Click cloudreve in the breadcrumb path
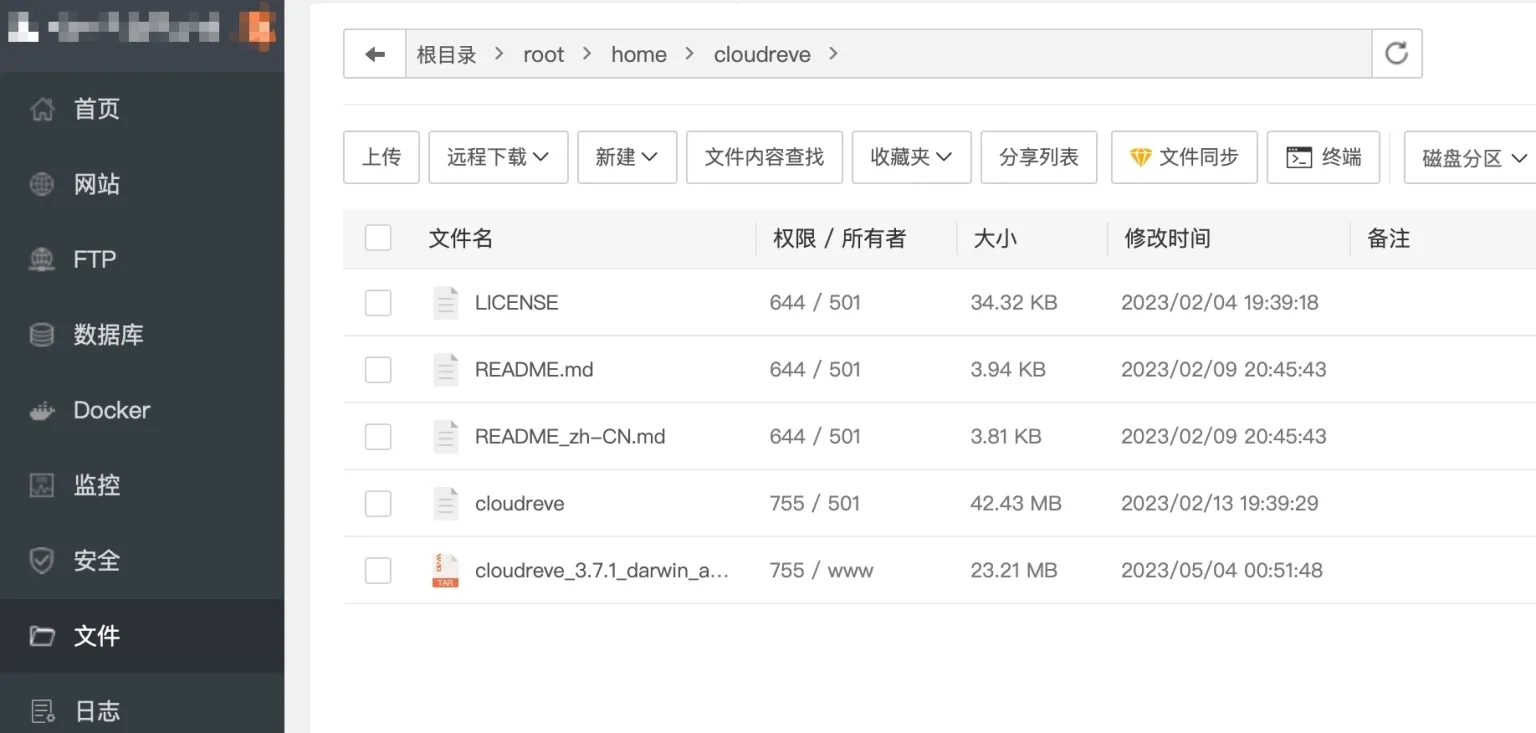Screen dimensions: 1536x733 762,54
